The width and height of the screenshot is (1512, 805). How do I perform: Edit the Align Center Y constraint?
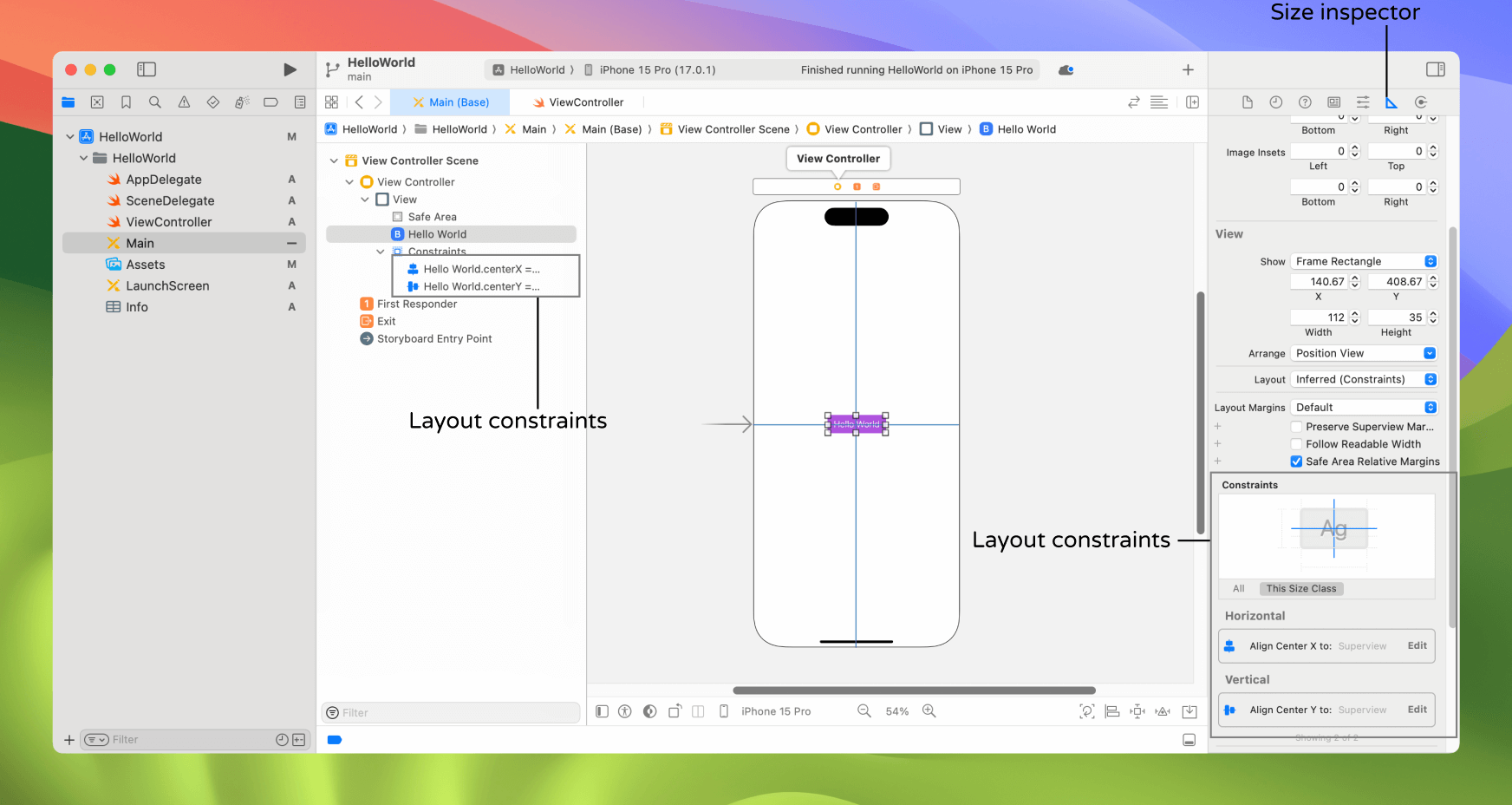click(1417, 710)
